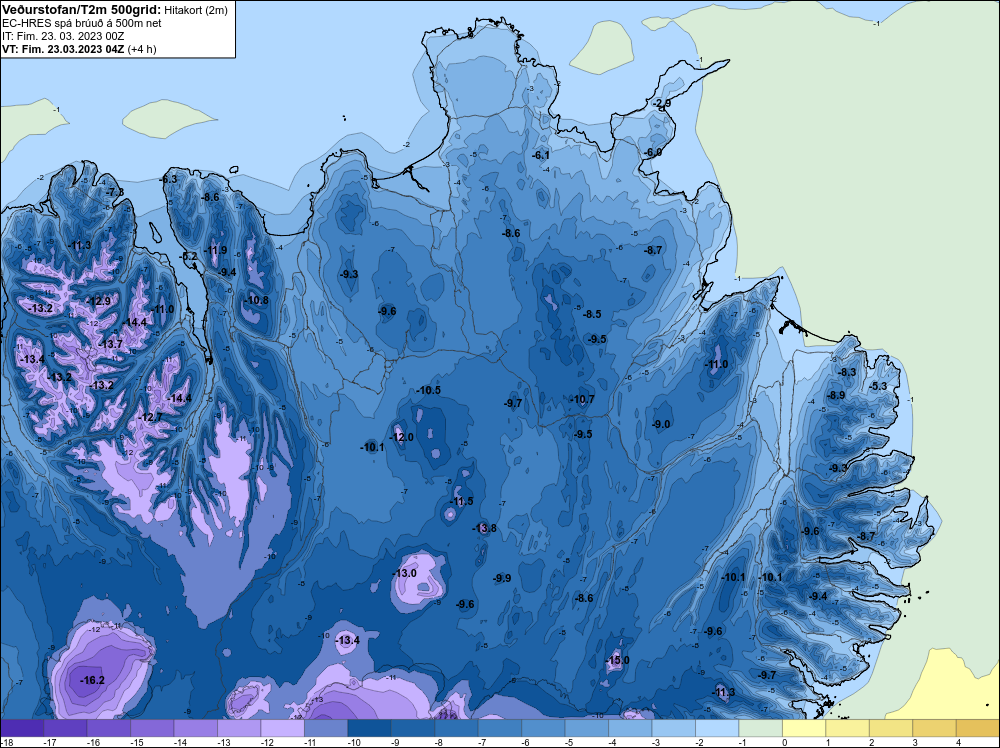Pick the legend swatch labeled -12
The width and height of the screenshot is (1000, 748).
pos(283,728)
